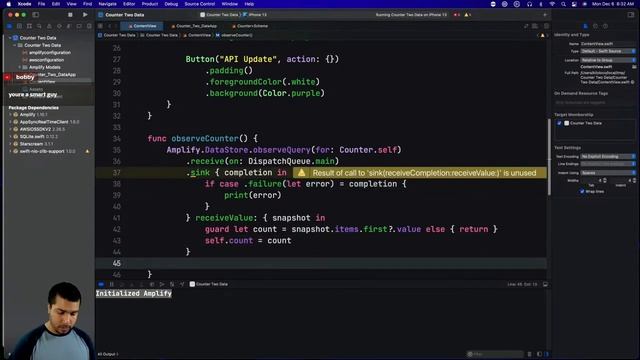This screenshot has height=360, width=640.
Task: Click the Name field in File inspector
Action: point(608,44)
